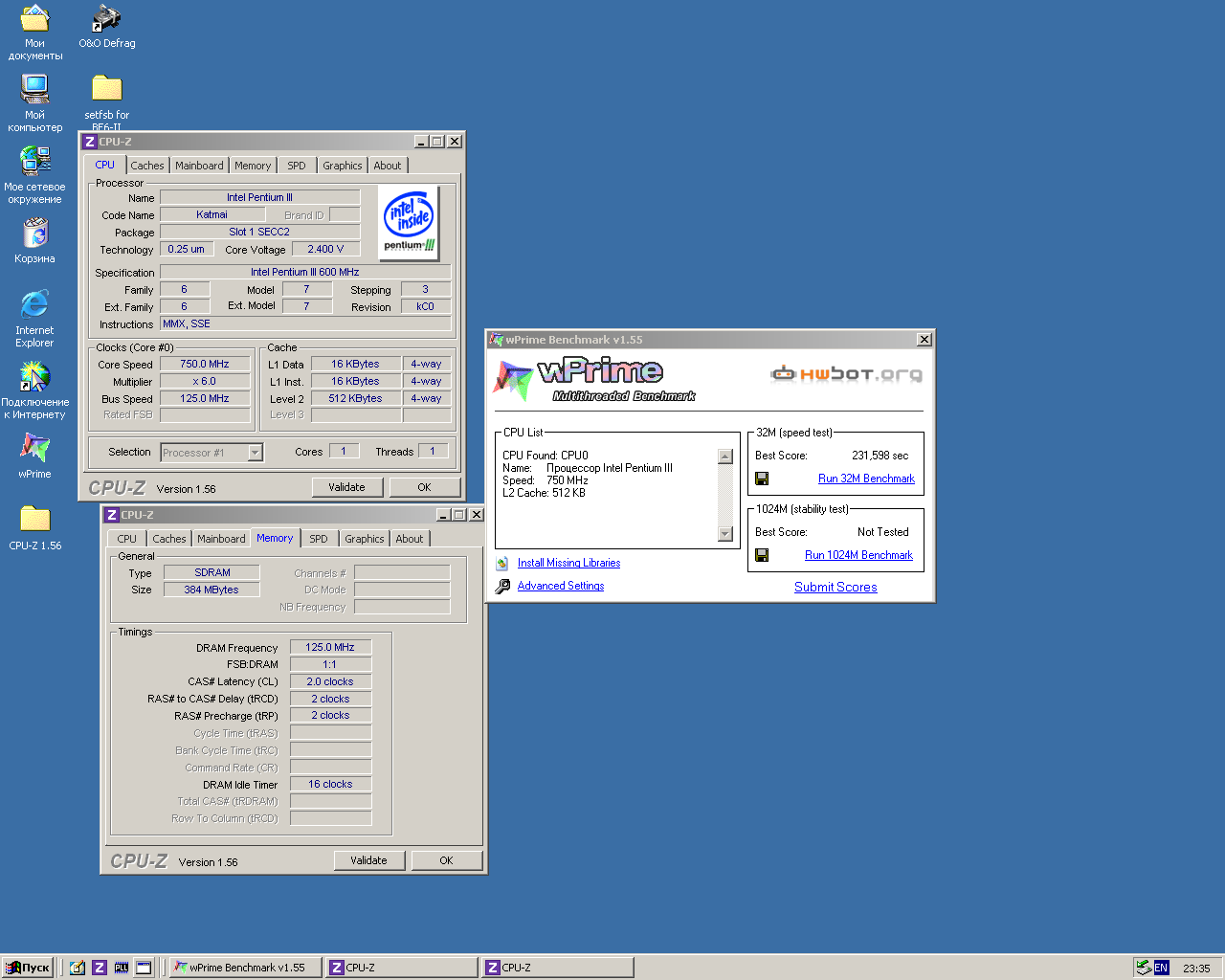The height and width of the screenshot is (980, 1225).
Task: Click the HWBOT.org logo in wPrime
Action: coord(846,373)
